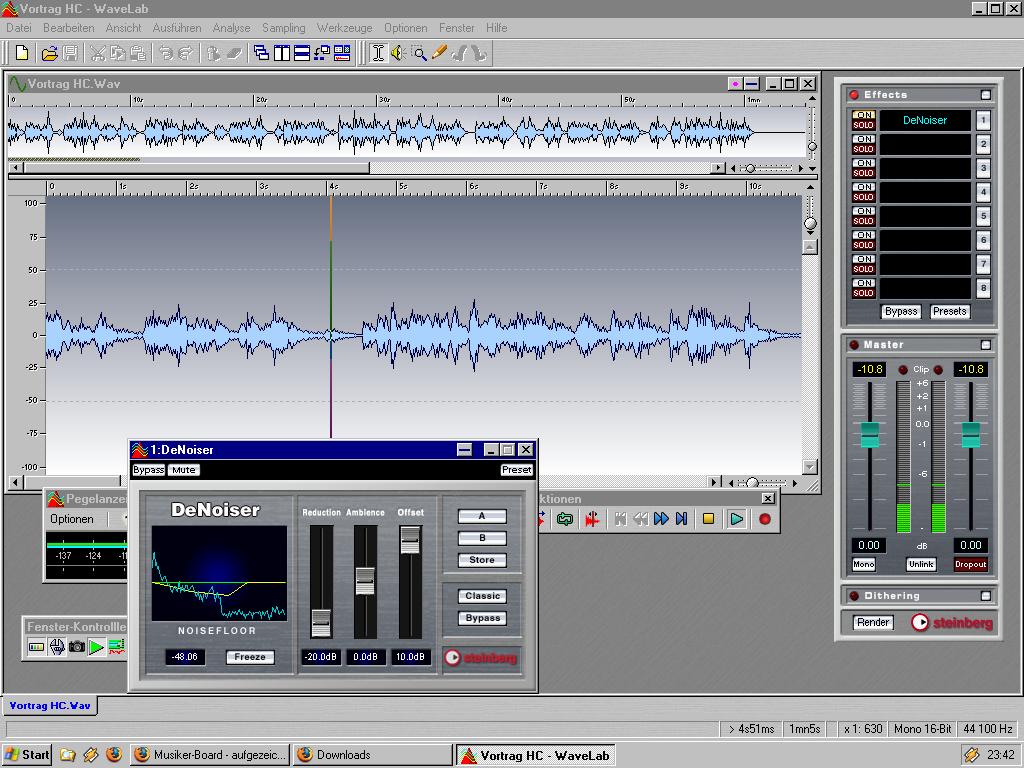Toggle the Unlink button in Master
1024x768 pixels.
(921, 564)
